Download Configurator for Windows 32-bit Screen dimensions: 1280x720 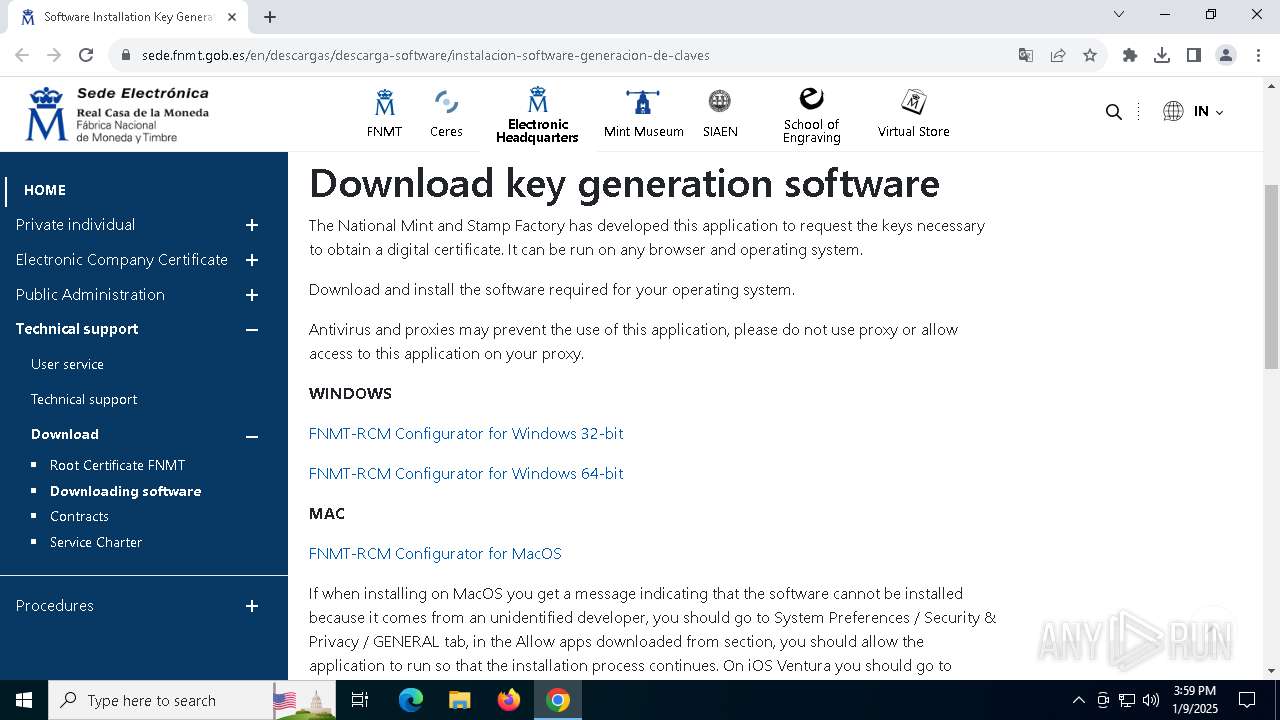click(466, 433)
